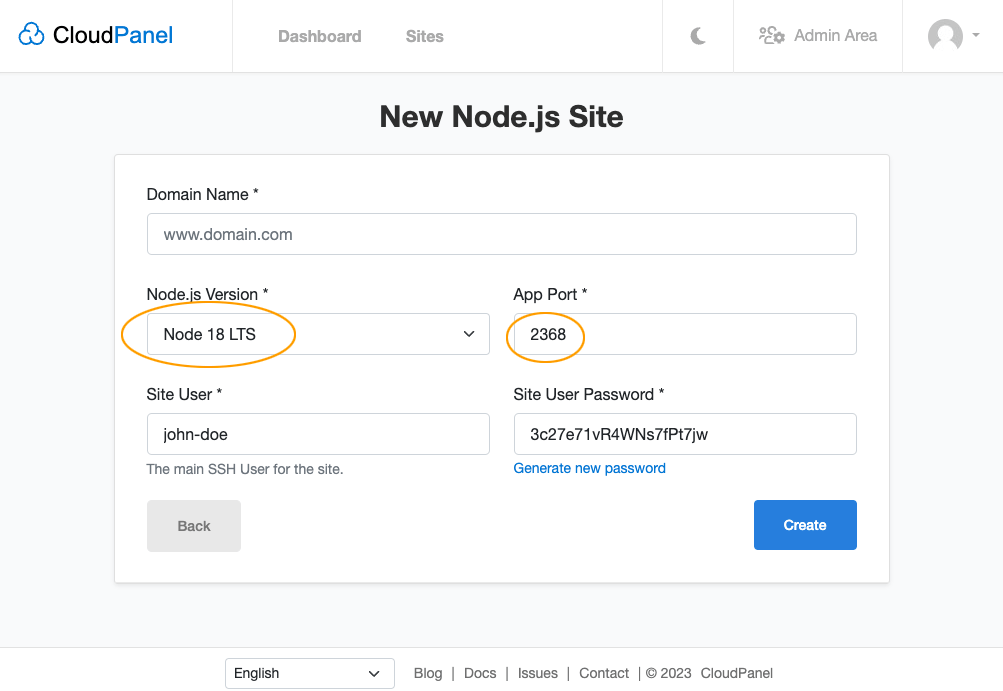
Task: Open the Sites menu item
Action: (x=424, y=36)
